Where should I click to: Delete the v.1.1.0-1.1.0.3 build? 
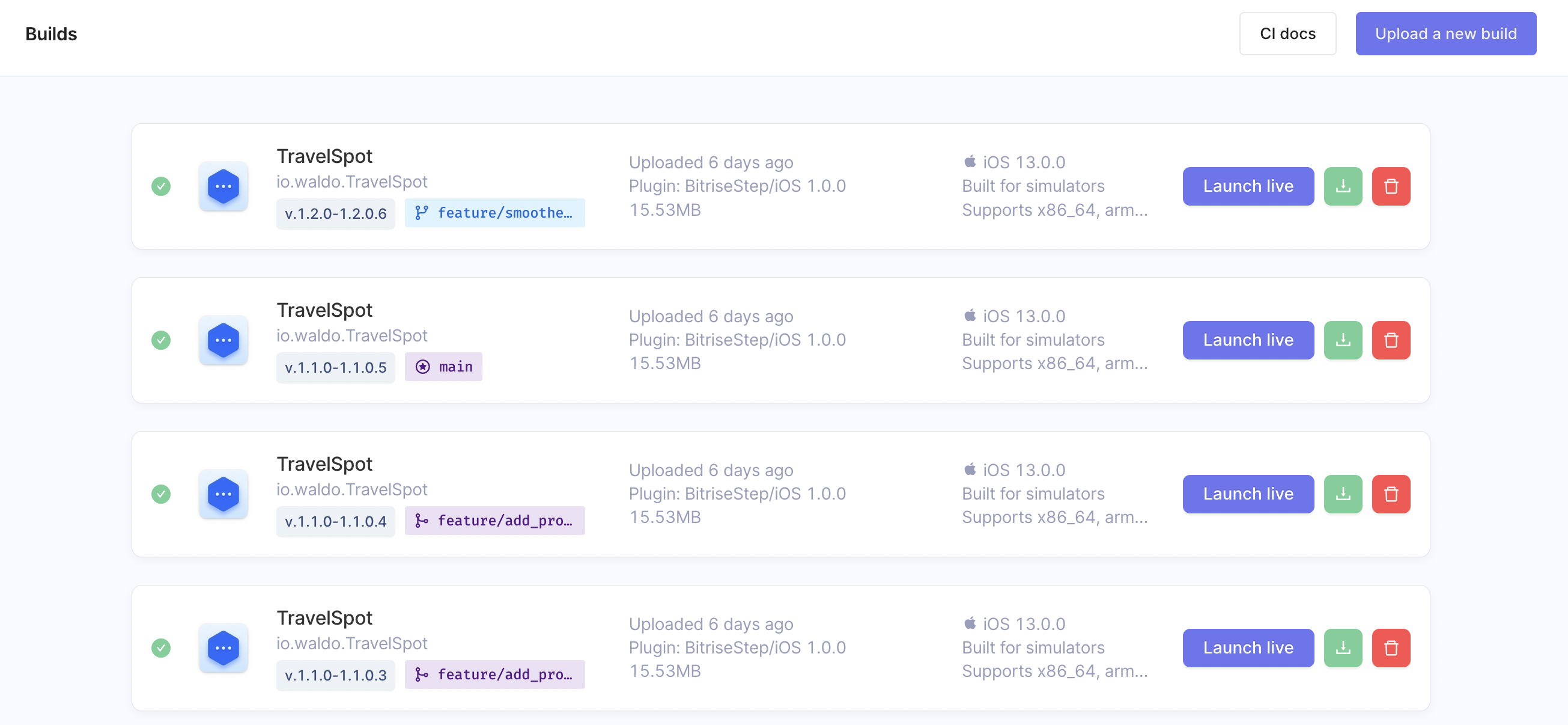pos(1390,647)
